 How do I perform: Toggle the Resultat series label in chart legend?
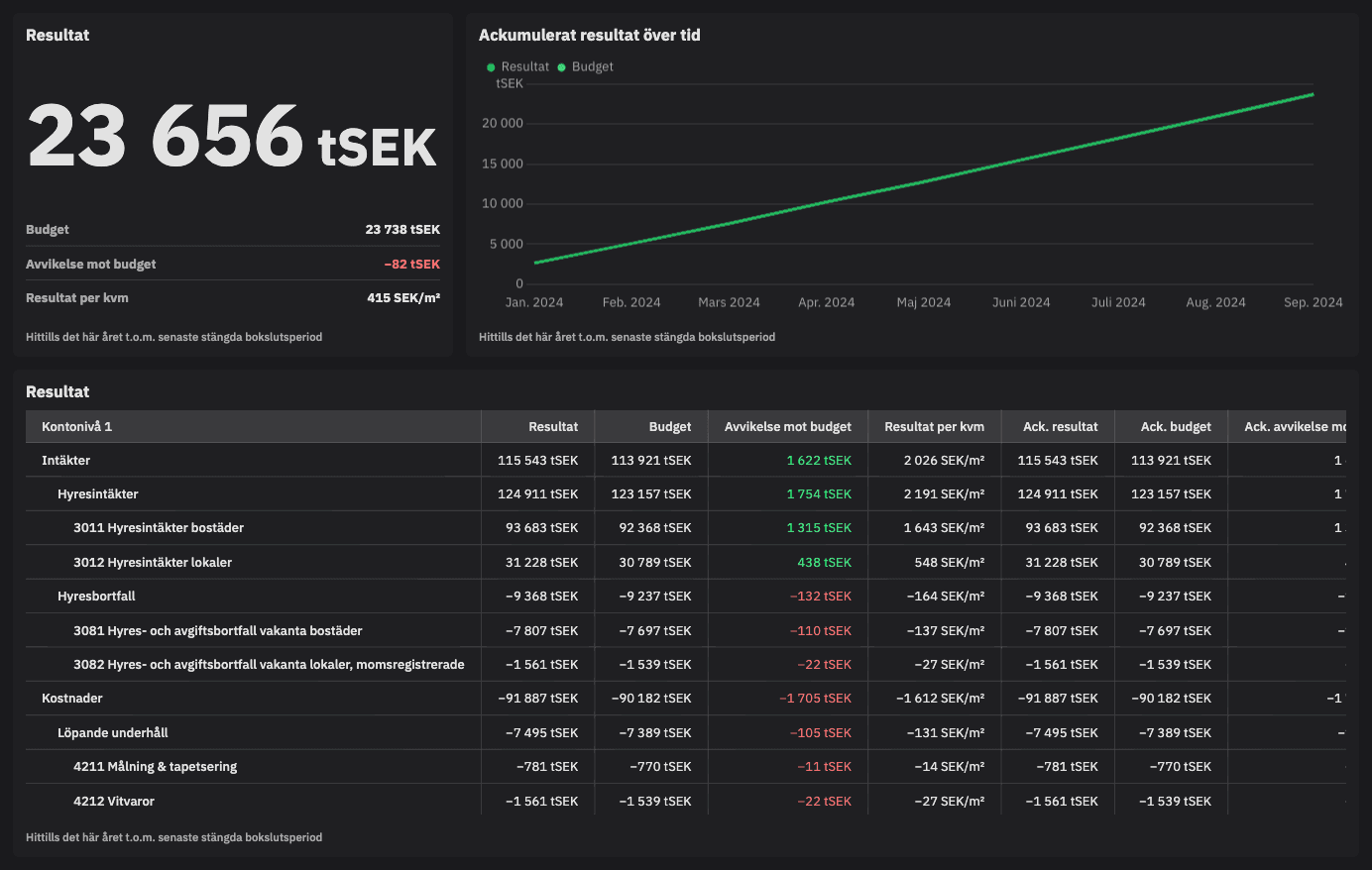pos(524,66)
